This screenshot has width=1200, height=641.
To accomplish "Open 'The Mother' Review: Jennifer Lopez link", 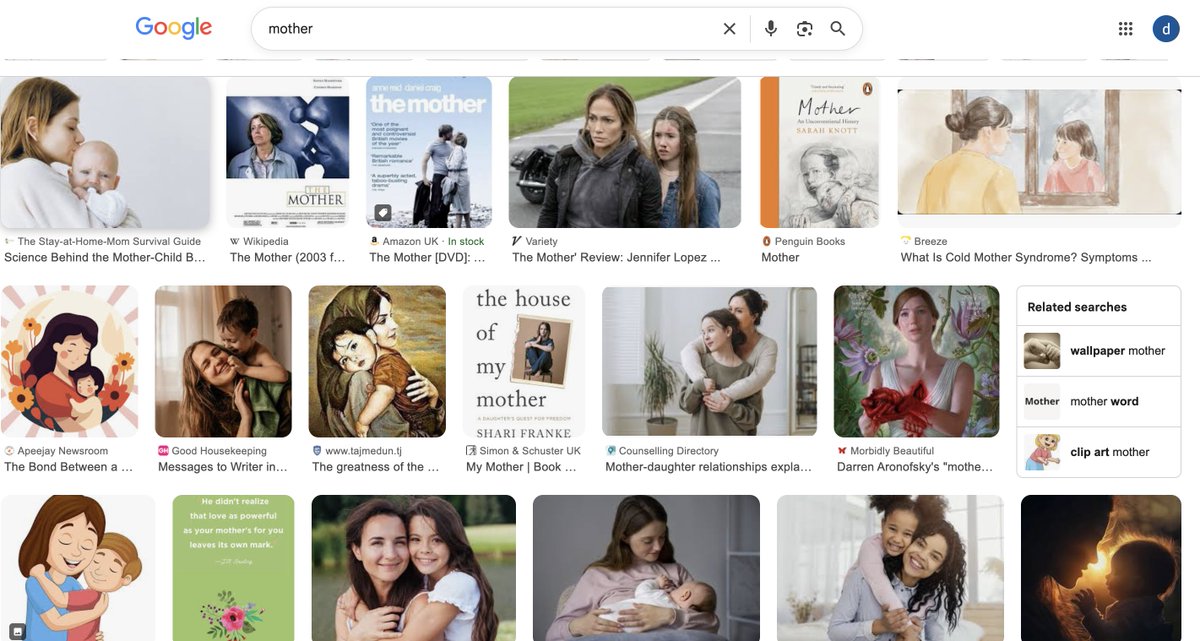I will [x=616, y=257].
